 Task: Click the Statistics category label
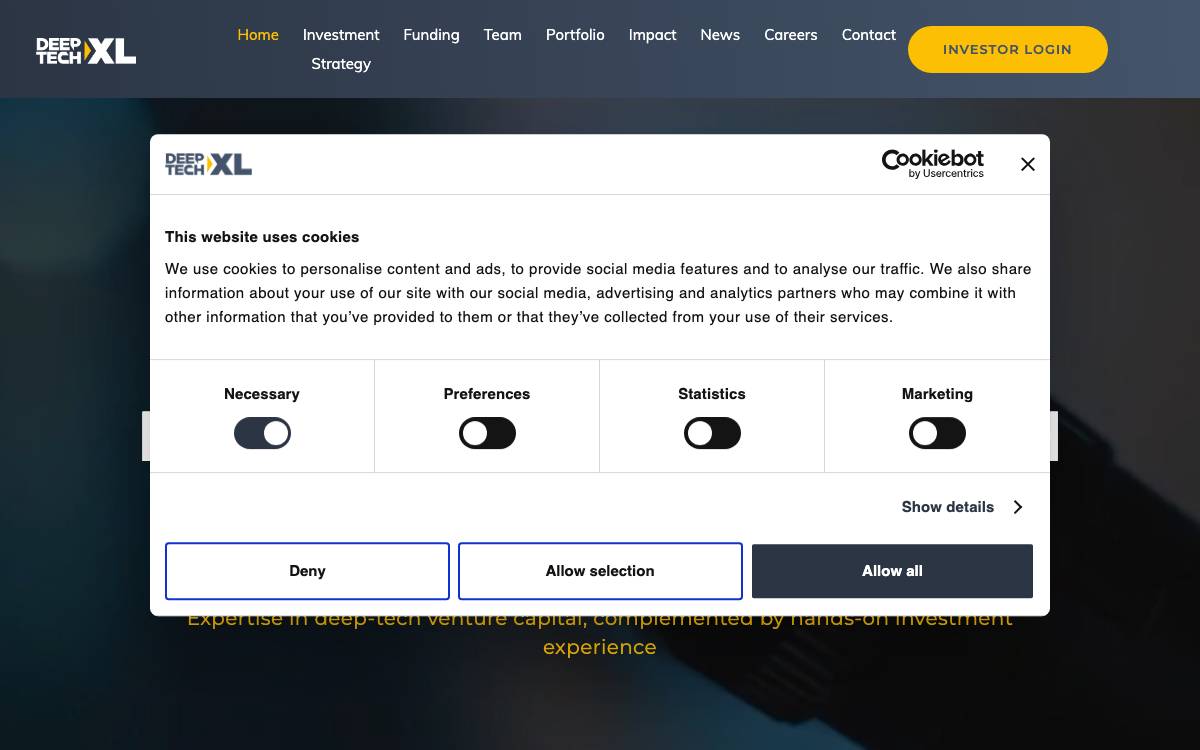tap(712, 394)
